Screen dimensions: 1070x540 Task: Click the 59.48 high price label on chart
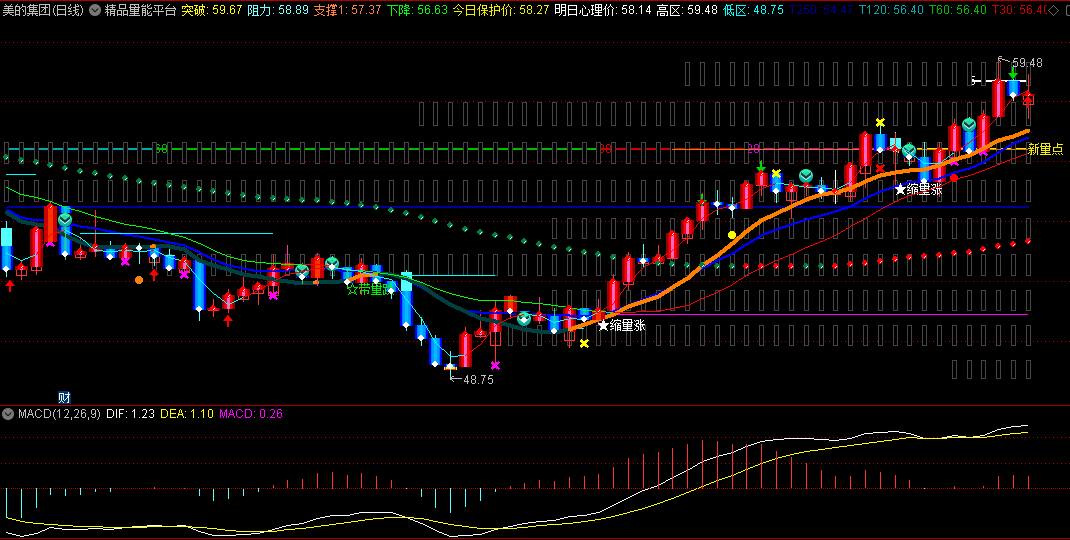point(1027,63)
